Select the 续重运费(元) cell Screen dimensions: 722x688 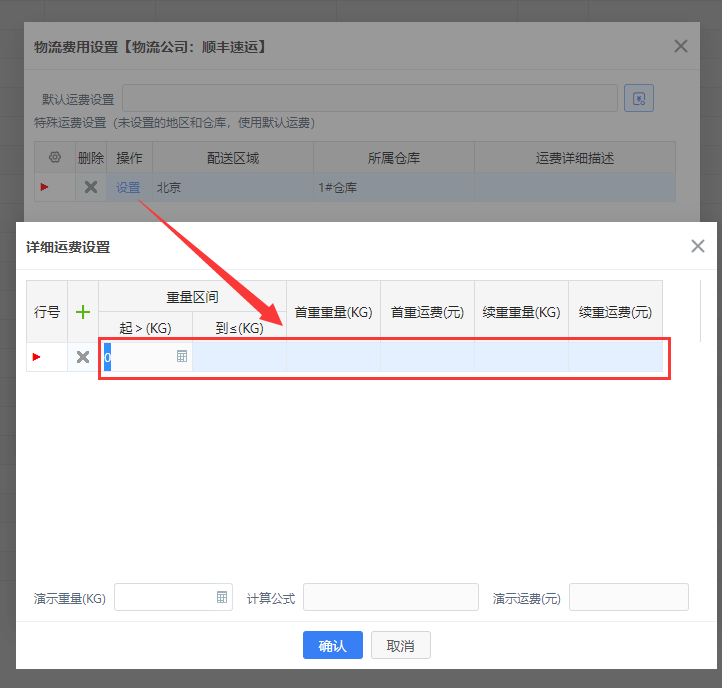tap(616, 357)
